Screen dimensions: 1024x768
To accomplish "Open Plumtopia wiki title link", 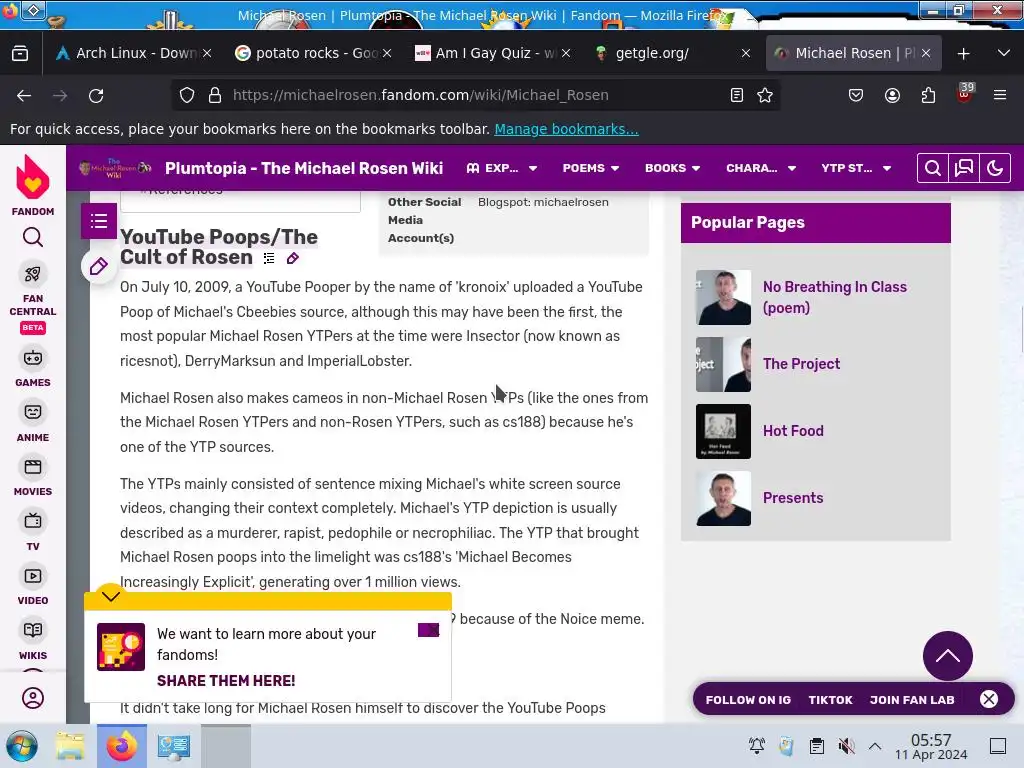I will coord(304,168).
